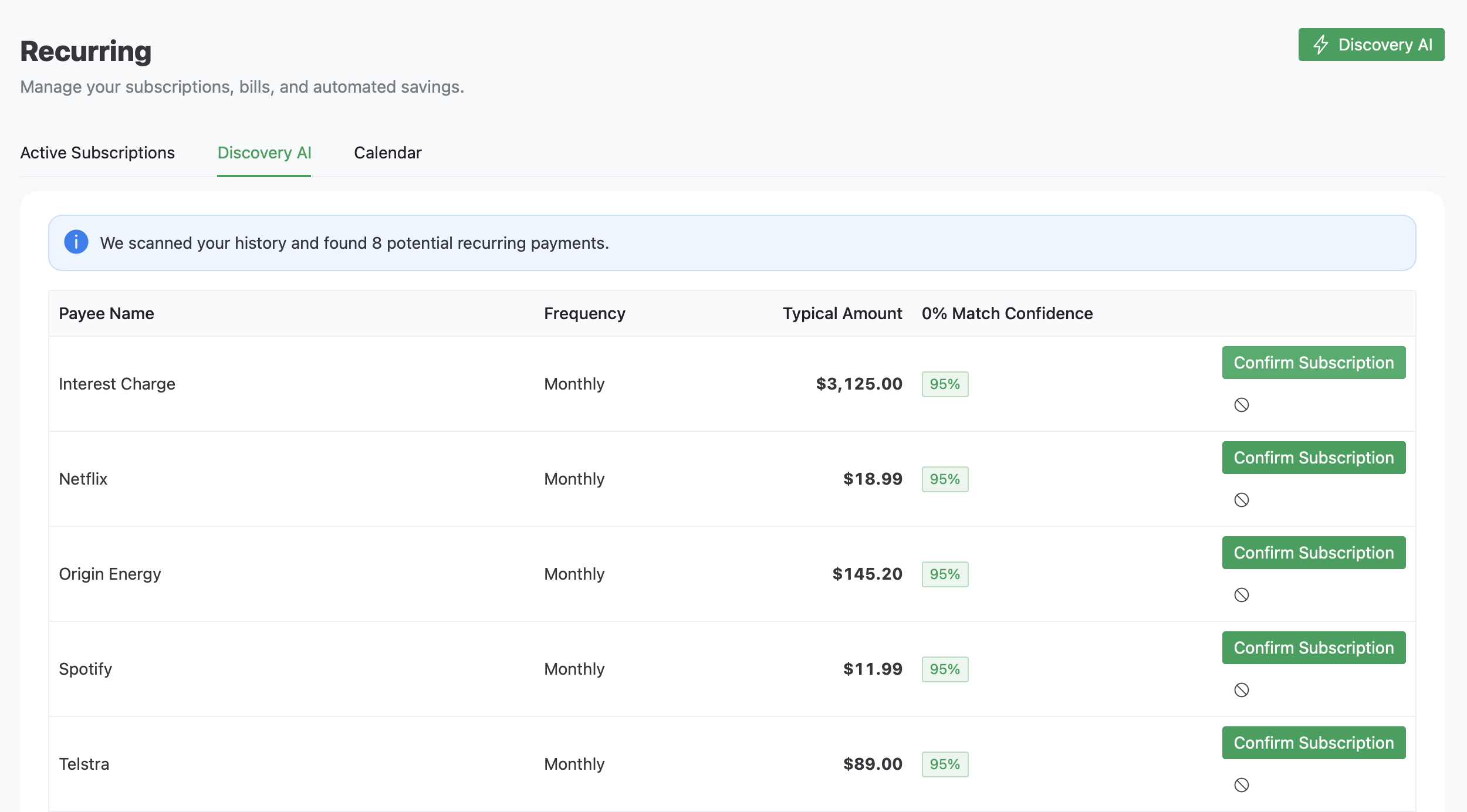The height and width of the screenshot is (812, 1467).
Task: Click Monthly frequency in the Telstra row
Action: tap(574, 764)
